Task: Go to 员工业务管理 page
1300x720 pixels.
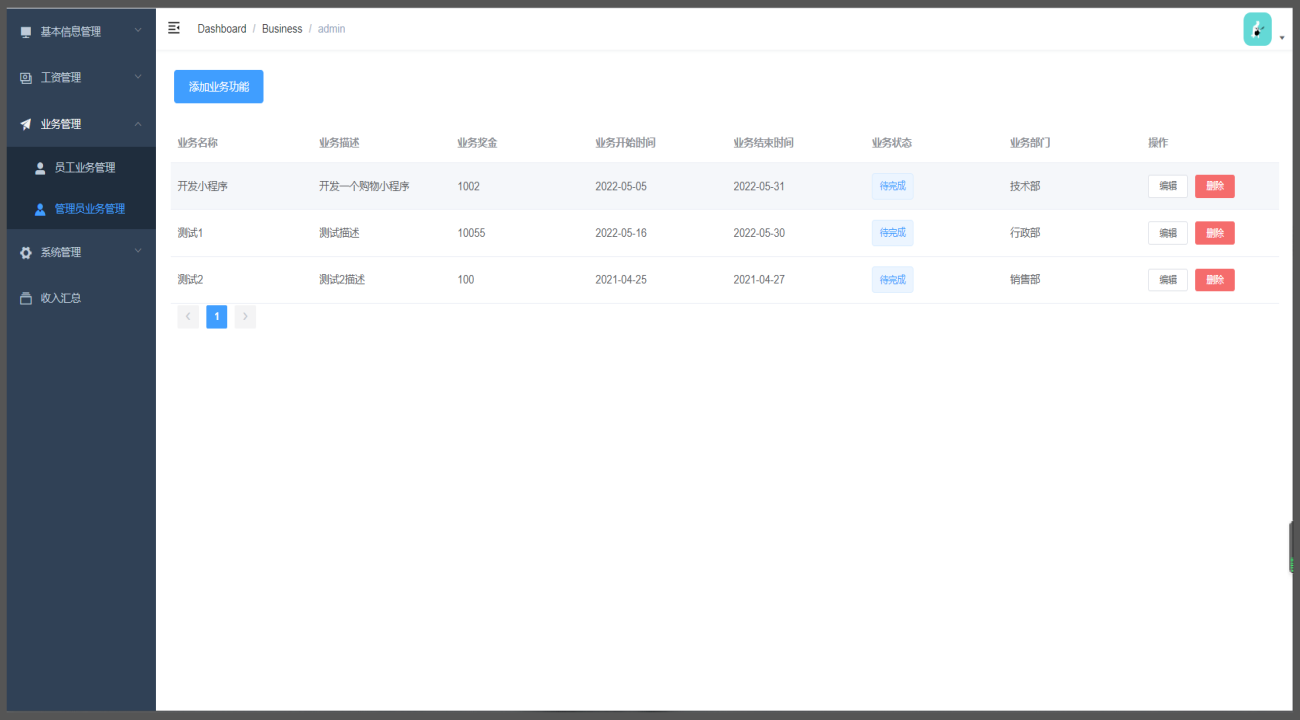Action: (81, 168)
